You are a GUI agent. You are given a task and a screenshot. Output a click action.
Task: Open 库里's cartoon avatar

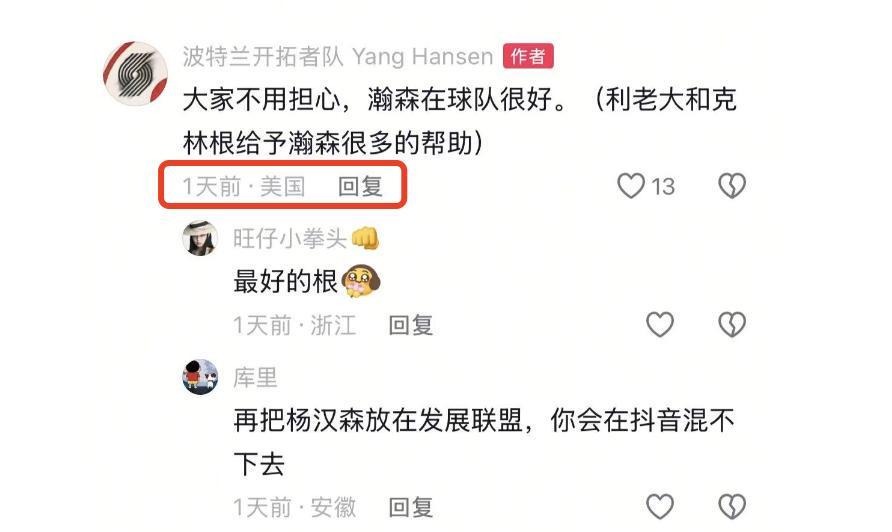click(200, 377)
